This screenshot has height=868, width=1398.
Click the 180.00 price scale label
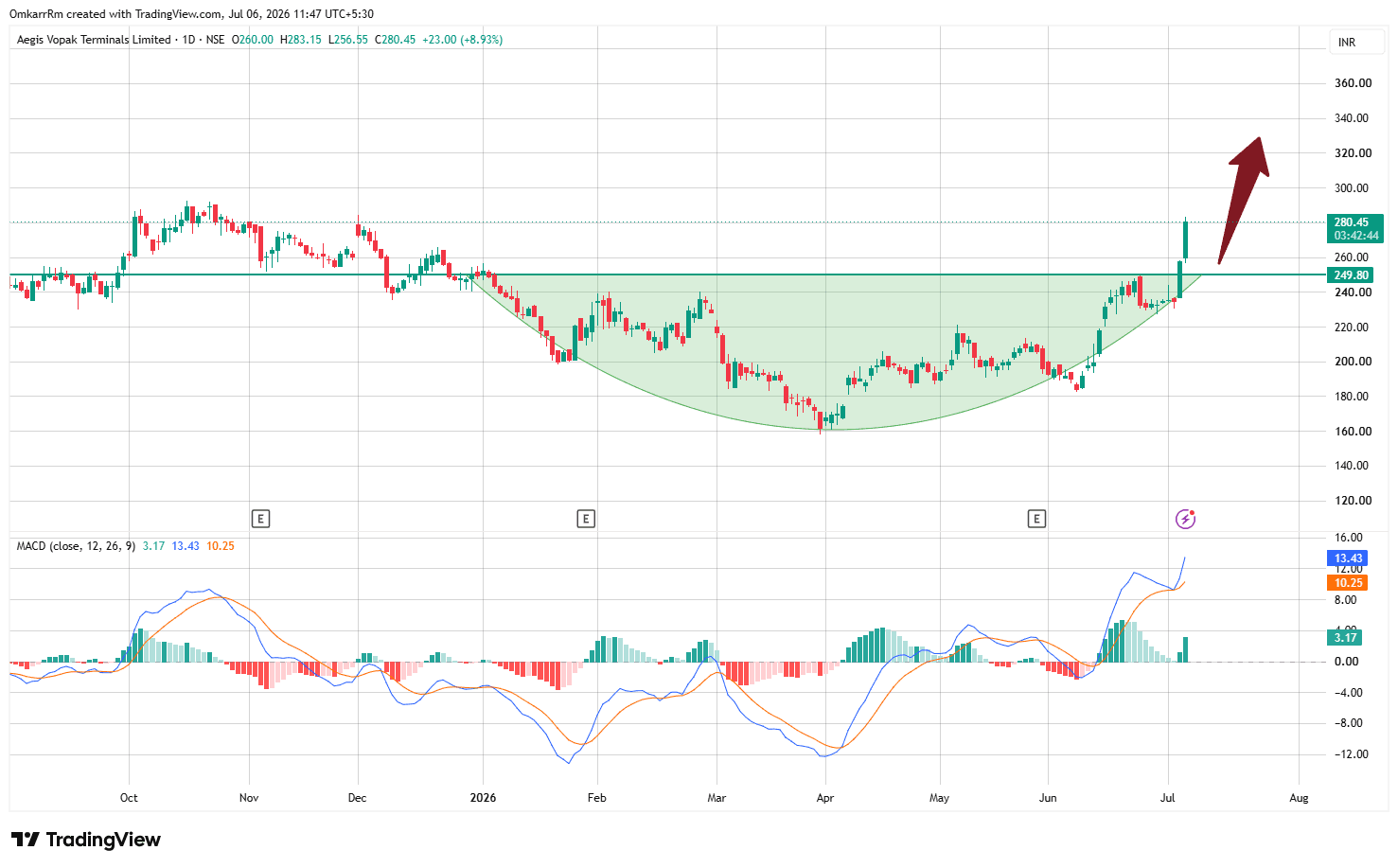1353,397
